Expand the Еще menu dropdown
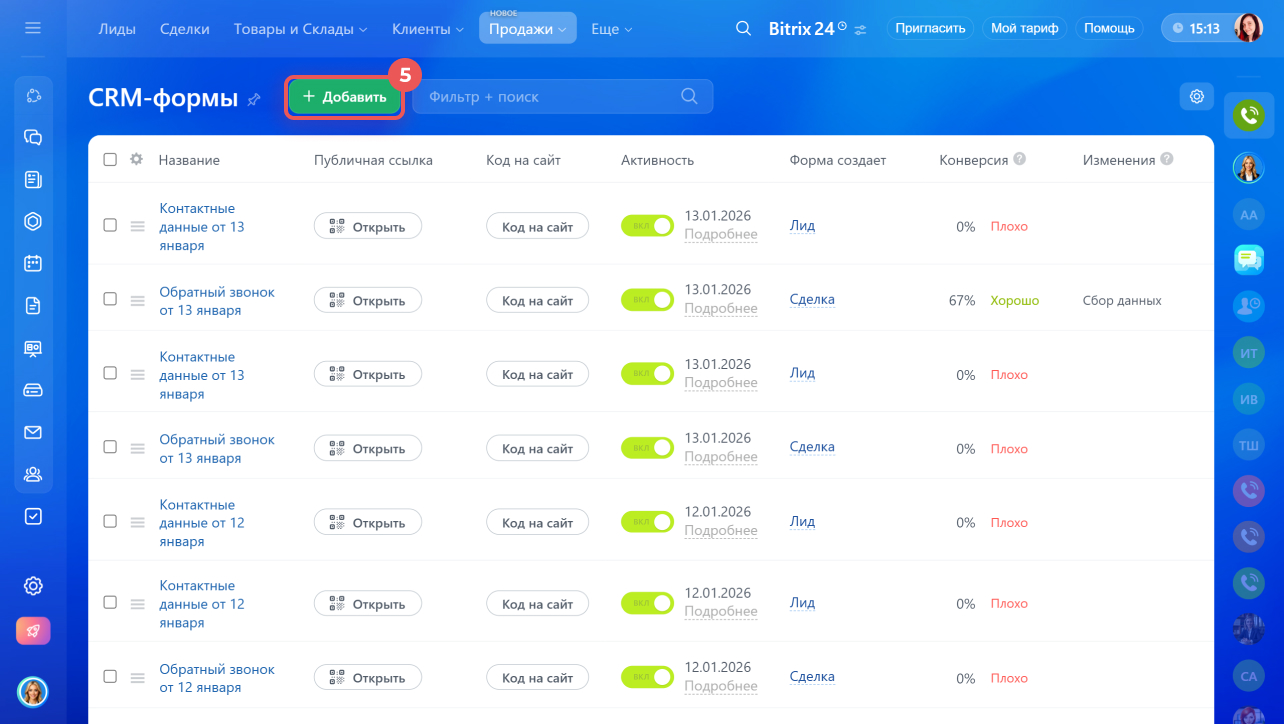The image size is (1284, 724). (x=611, y=29)
